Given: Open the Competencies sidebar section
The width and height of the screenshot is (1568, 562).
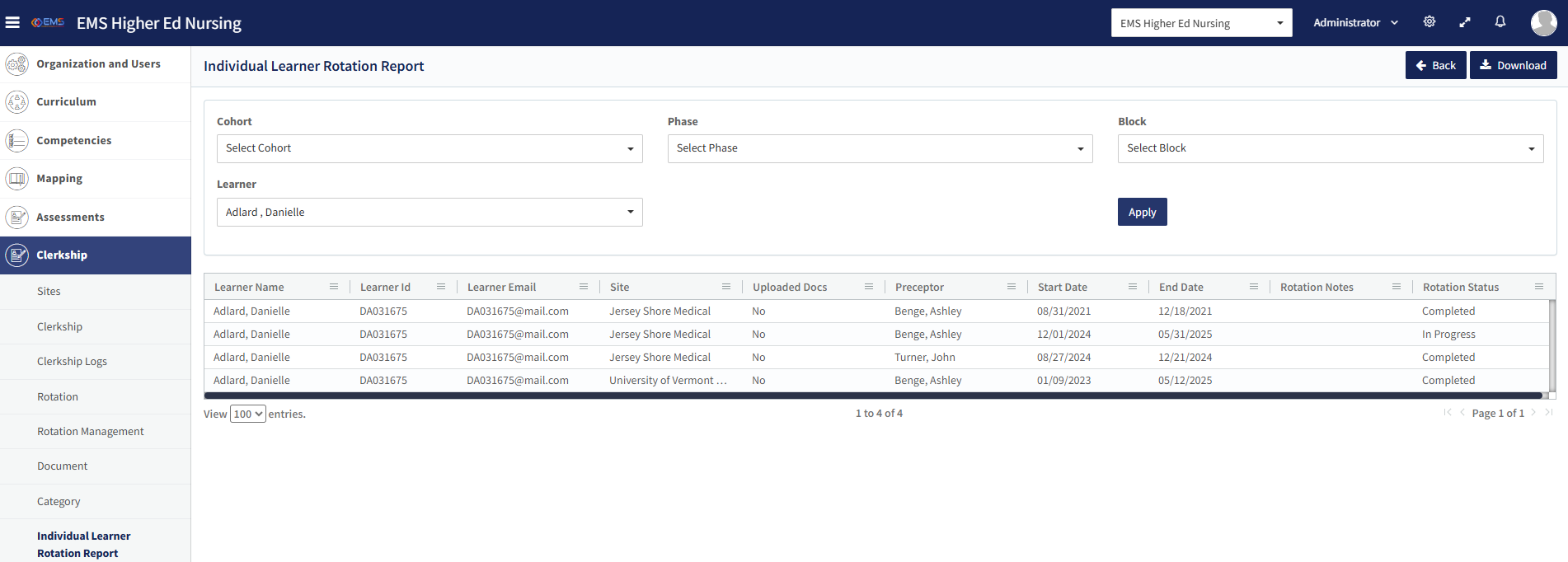Looking at the screenshot, I should (73, 140).
